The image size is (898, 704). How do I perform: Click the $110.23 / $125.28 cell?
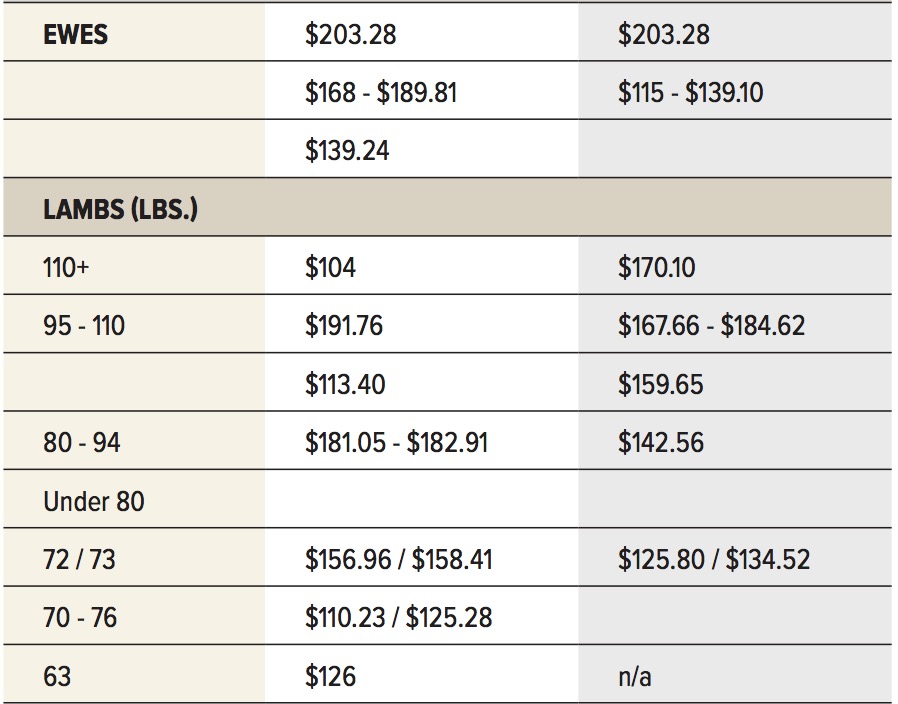(x=399, y=618)
